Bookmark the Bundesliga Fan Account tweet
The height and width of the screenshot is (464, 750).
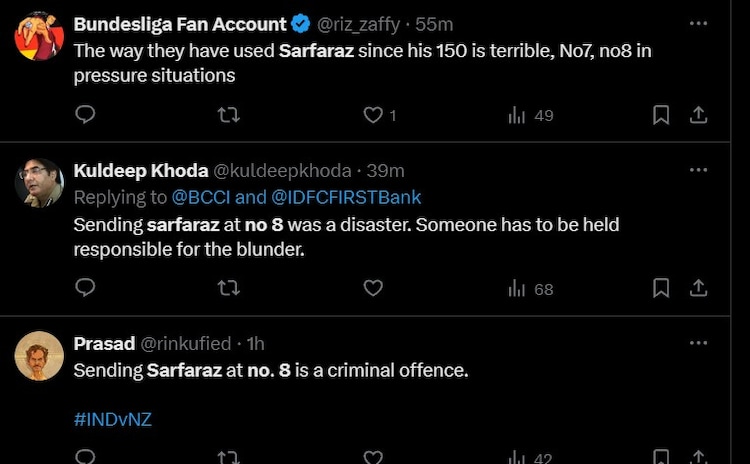tap(661, 115)
